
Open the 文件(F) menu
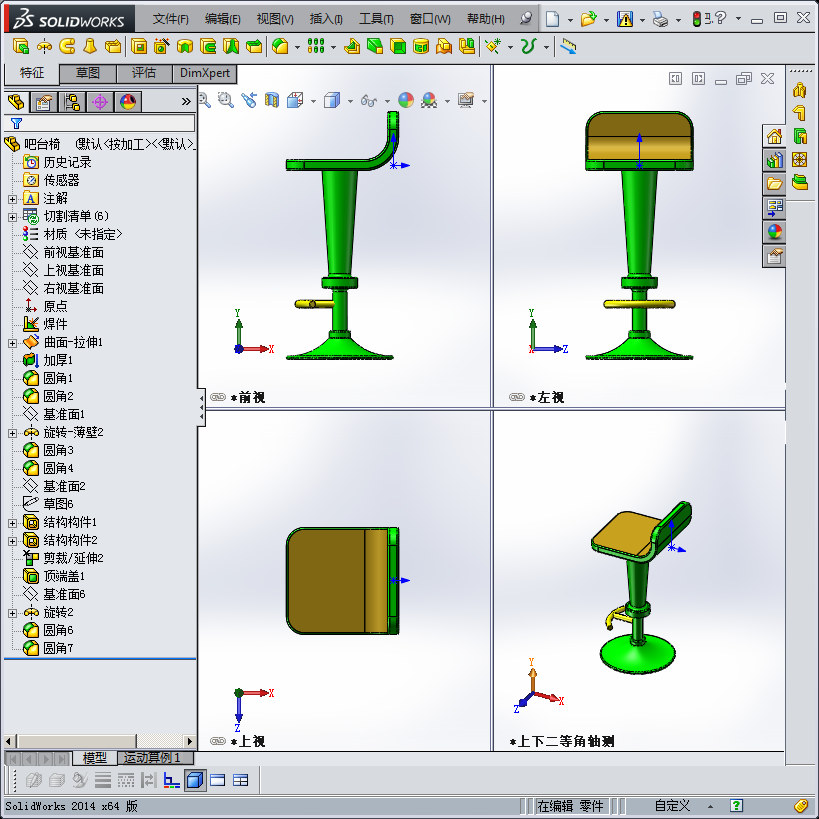pyautogui.click(x=171, y=19)
